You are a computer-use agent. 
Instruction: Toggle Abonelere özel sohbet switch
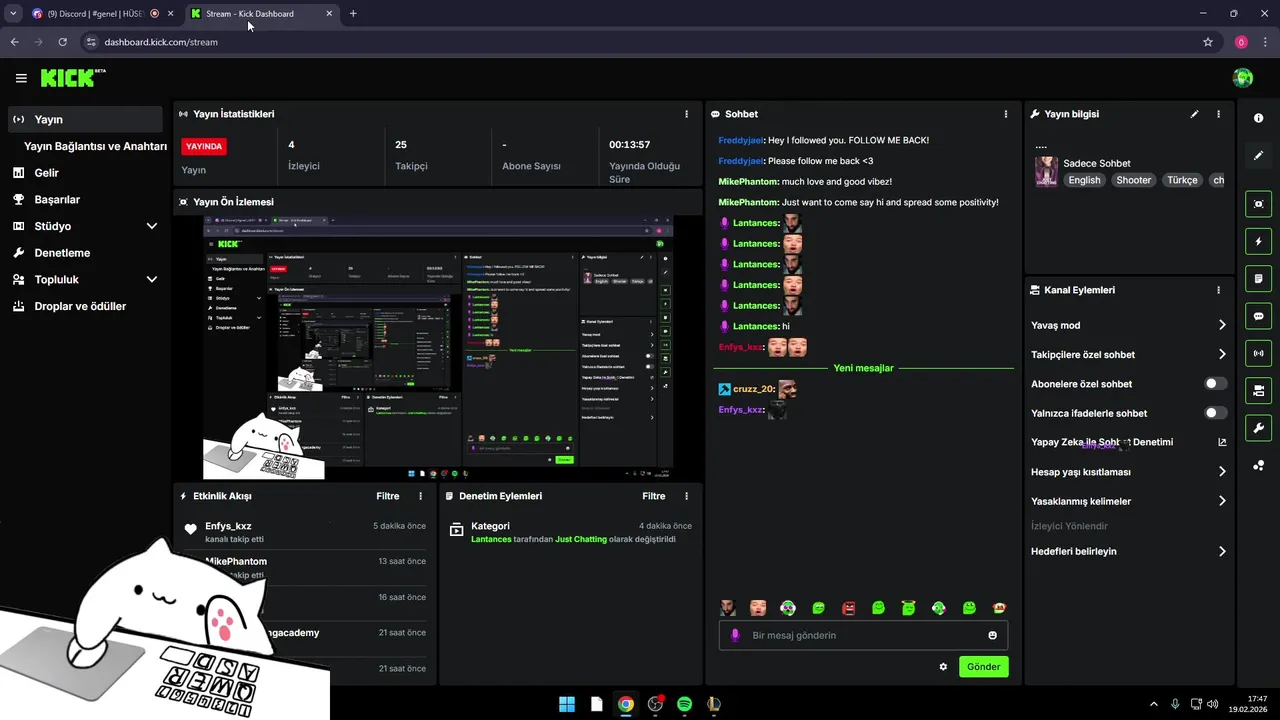[1216, 384]
